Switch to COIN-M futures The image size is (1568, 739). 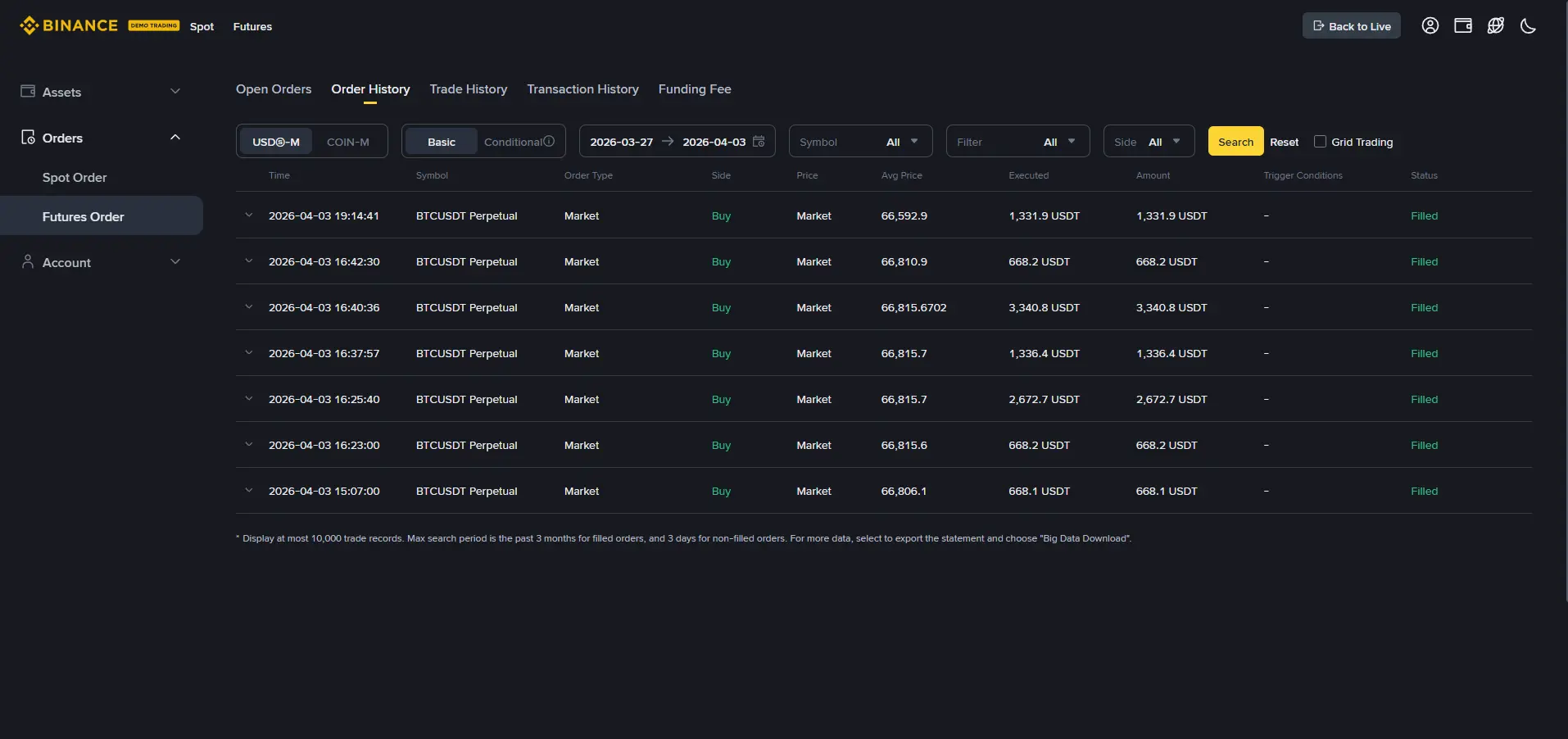(x=348, y=141)
